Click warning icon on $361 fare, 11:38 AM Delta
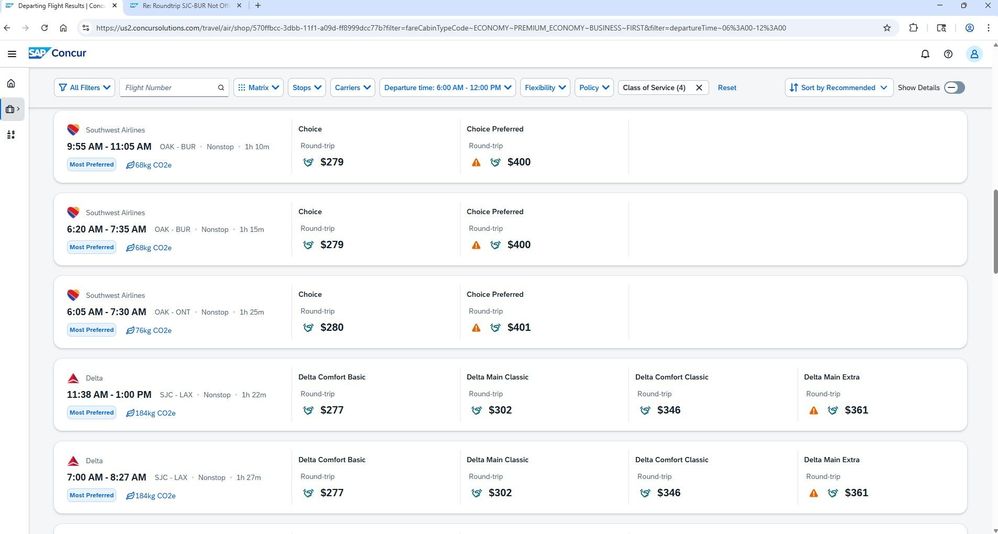 click(813, 411)
